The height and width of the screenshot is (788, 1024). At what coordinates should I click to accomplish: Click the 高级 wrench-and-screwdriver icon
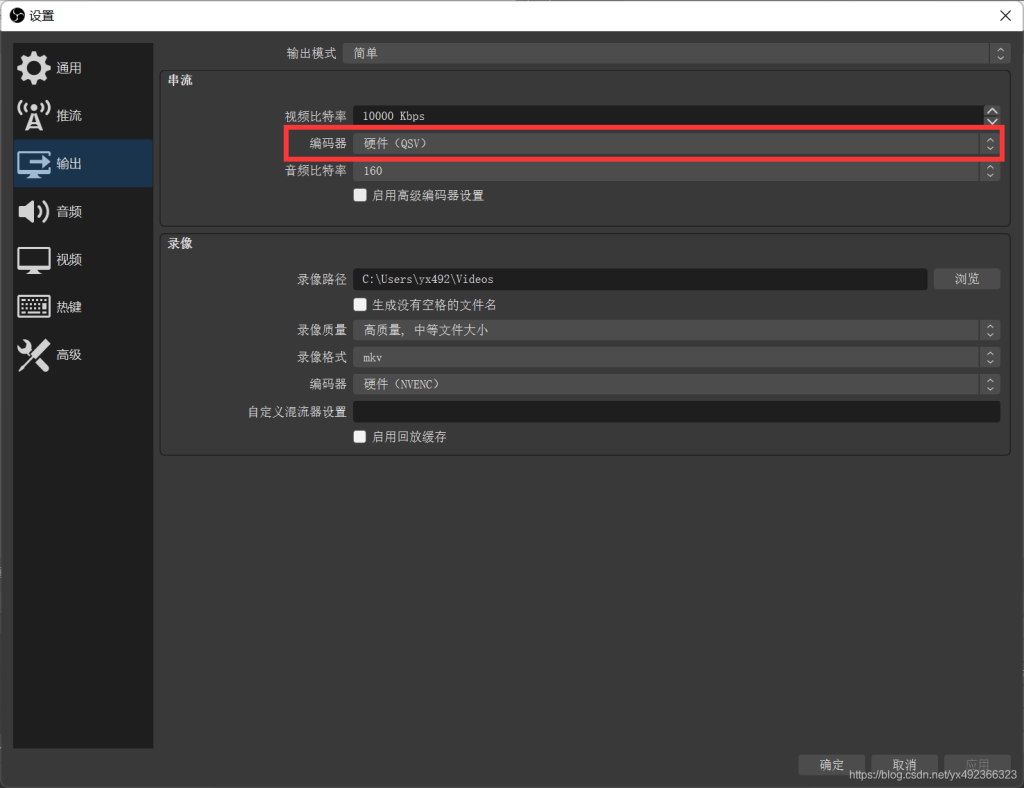[x=34, y=355]
